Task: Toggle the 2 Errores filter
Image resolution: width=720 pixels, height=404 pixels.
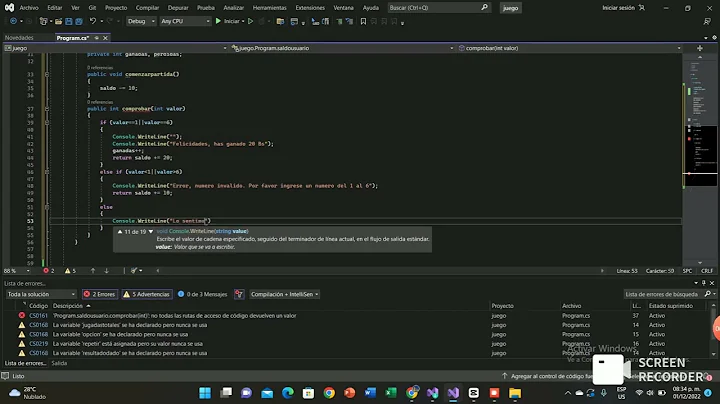Action: (100, 294)
